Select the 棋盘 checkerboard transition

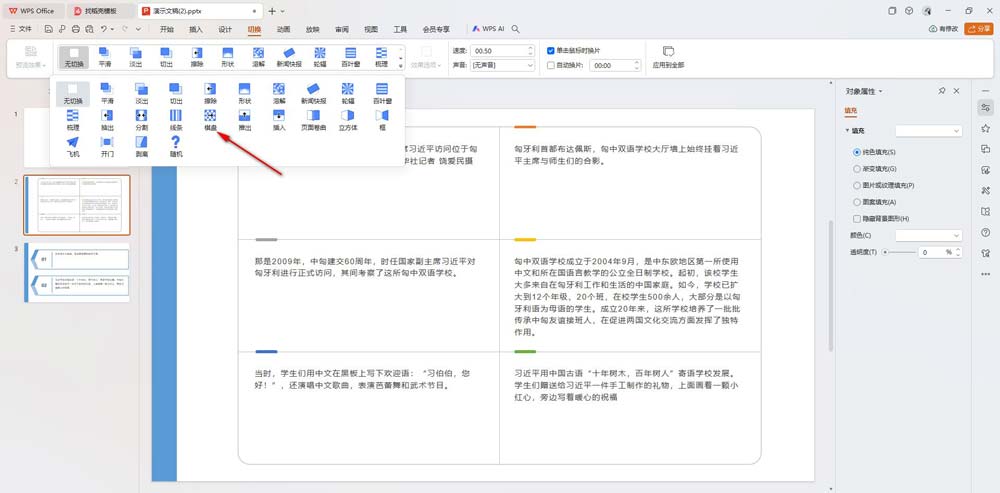[x=210, y=119]
